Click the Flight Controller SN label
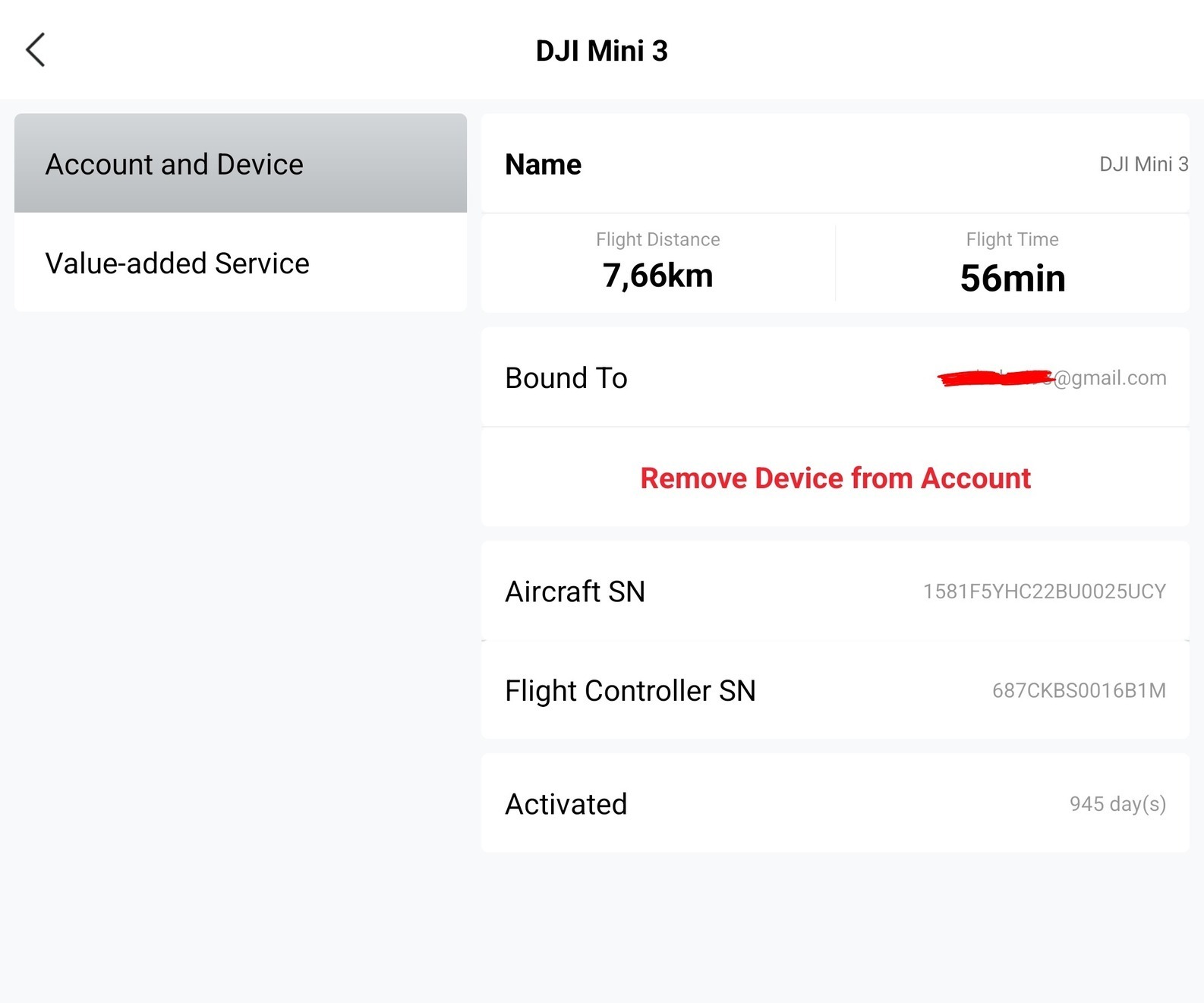The width and height of the screenshot is (1204, 1003). tap(630, 691)
